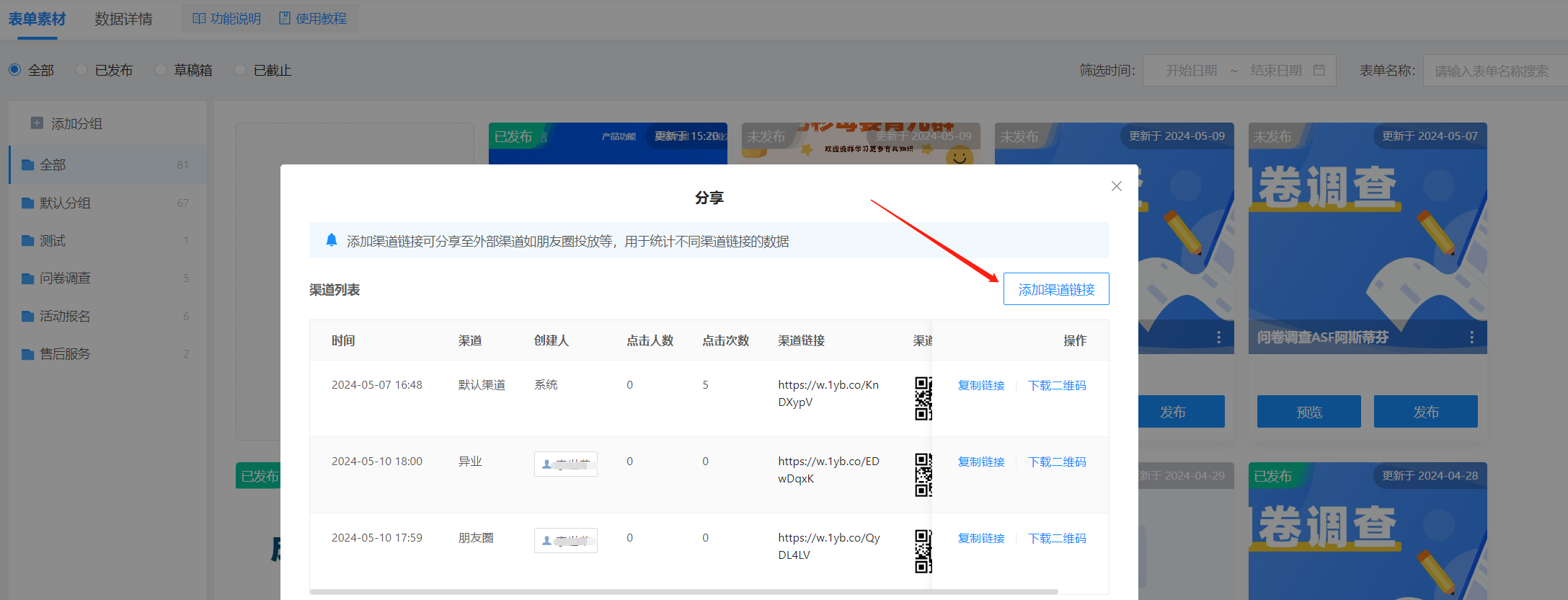Click the QR code in the 朋友圈 row

tap(923, 551)
